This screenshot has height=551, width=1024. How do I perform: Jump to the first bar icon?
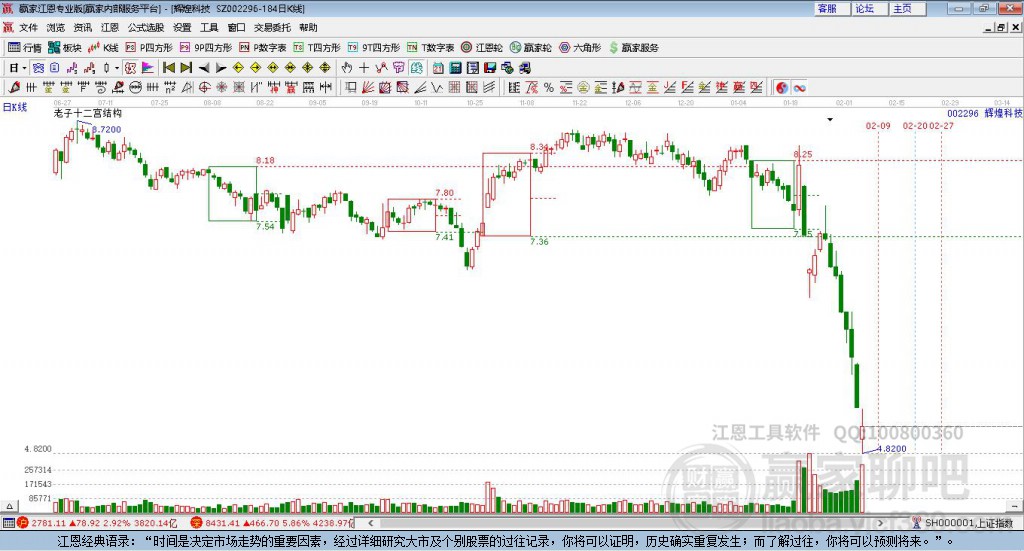point(168,68)
